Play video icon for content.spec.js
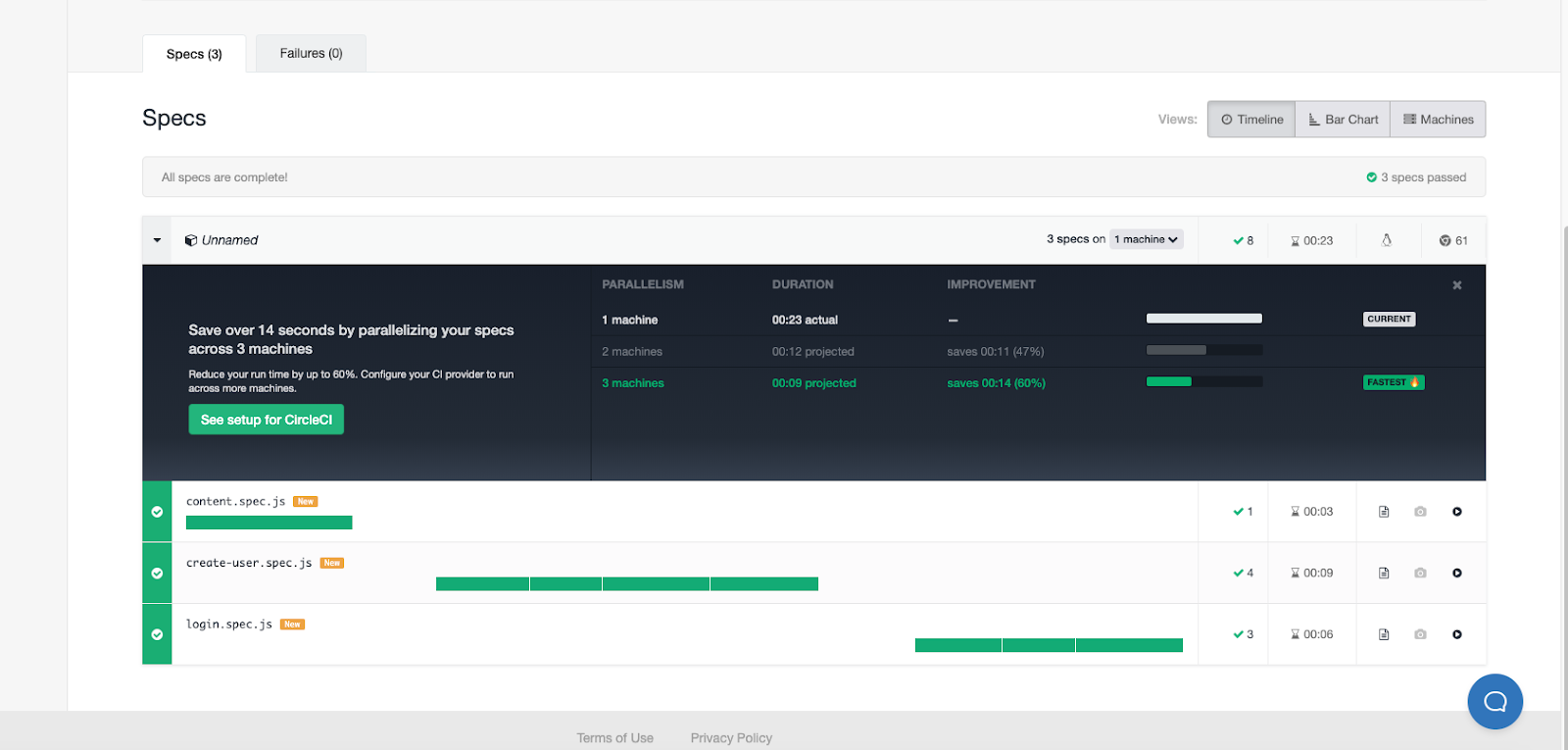 click(x=1457, y=512)
